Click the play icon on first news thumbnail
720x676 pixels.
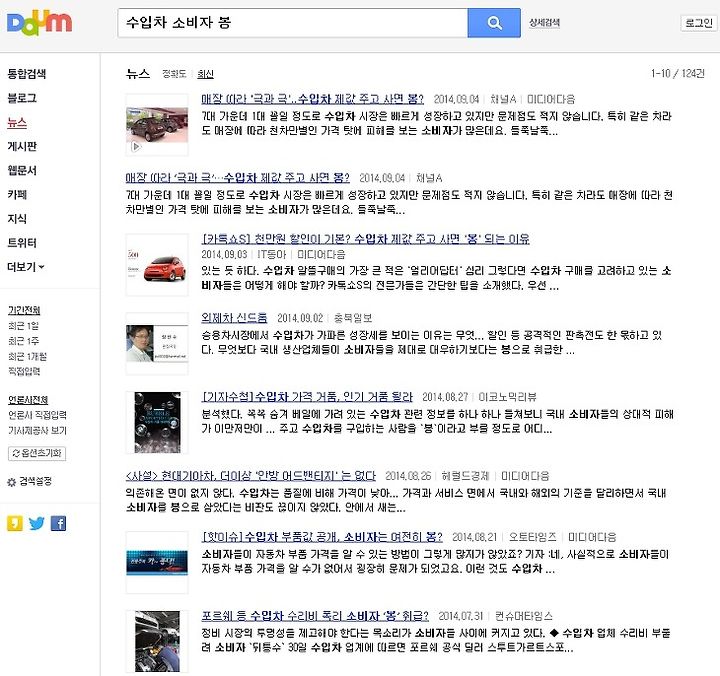click(136, 147)
